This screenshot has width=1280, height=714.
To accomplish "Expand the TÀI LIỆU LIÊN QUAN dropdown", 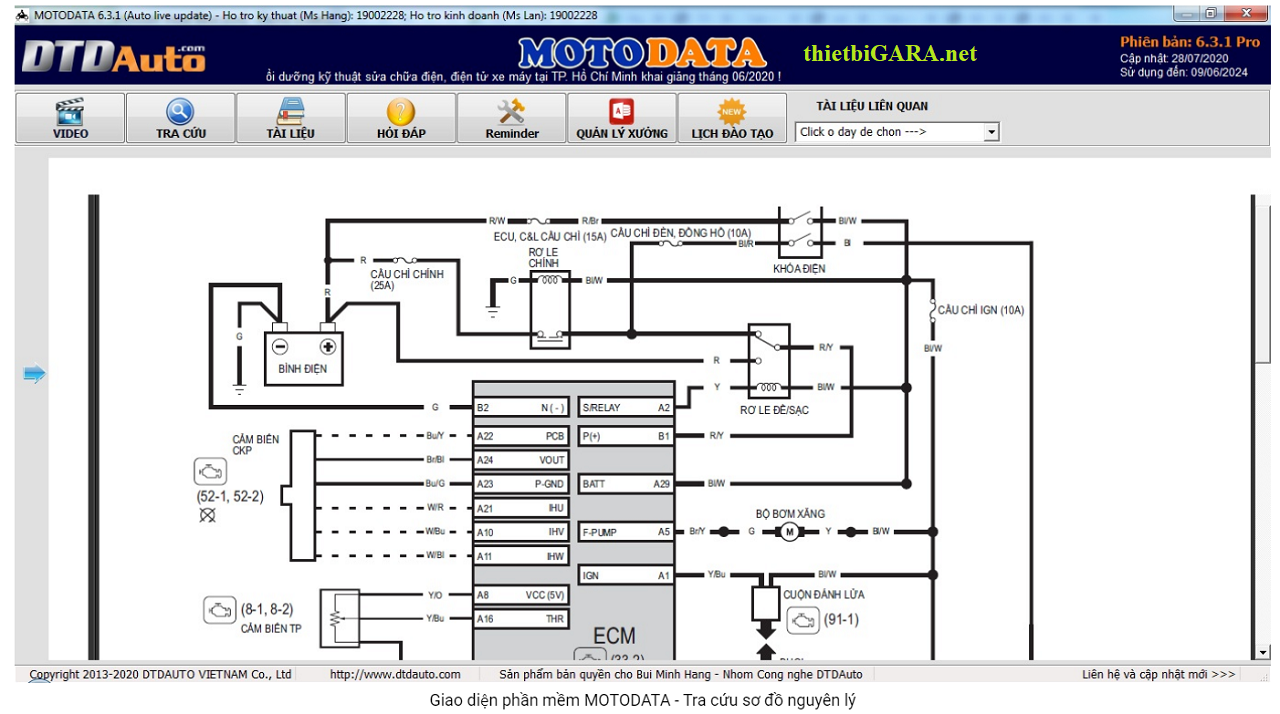I will [896, 132].
